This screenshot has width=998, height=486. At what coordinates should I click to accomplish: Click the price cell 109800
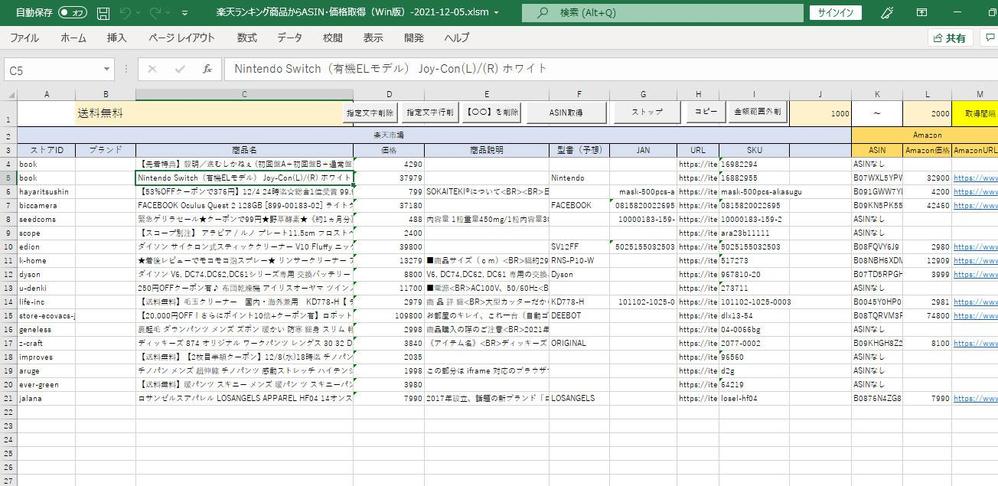[389, 316]
